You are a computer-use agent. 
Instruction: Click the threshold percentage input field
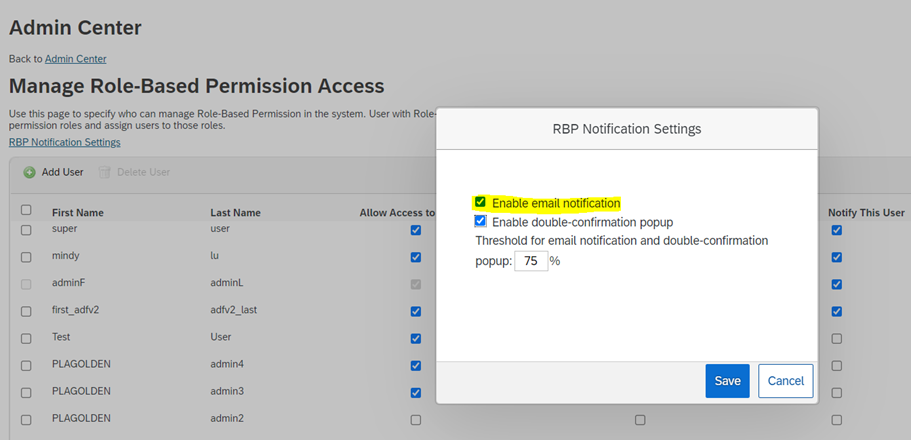point(531,261)
